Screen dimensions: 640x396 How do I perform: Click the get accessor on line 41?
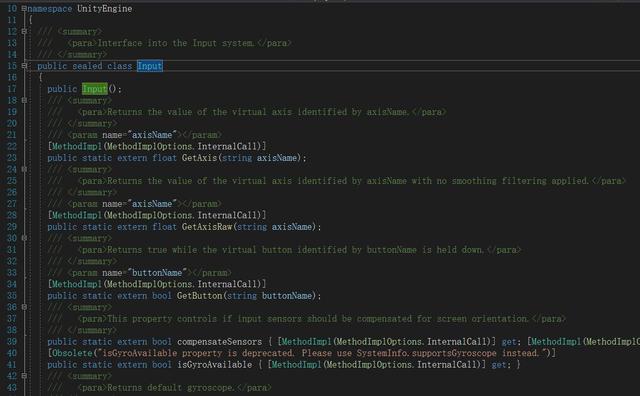pyautogui.click(x=499, y=365)
